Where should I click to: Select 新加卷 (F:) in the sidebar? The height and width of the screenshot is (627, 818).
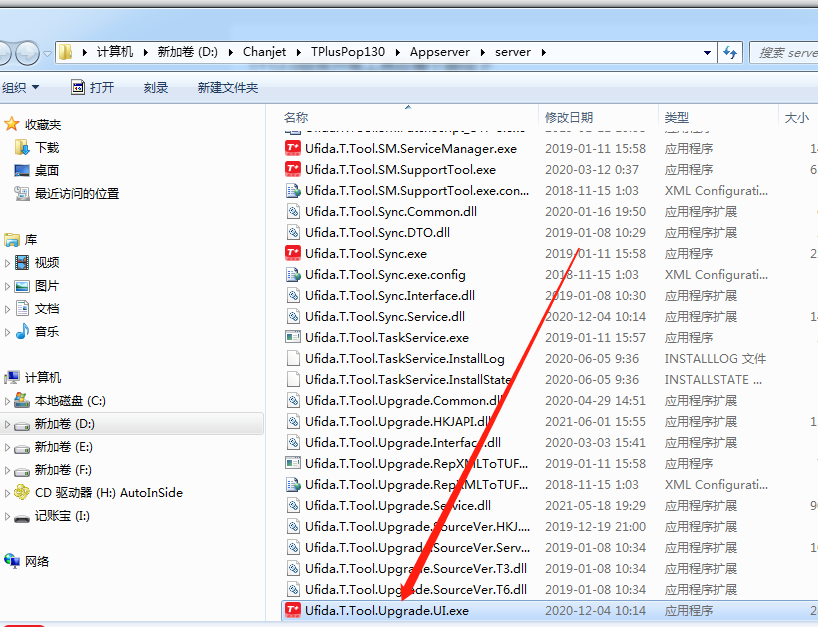[x=63, y=469]
